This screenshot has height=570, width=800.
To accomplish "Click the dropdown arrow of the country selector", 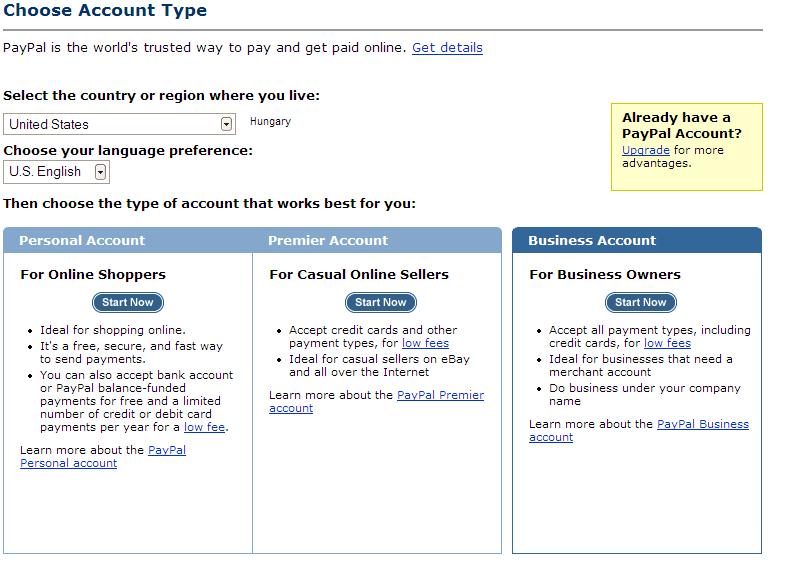I will tap(227, 124).
